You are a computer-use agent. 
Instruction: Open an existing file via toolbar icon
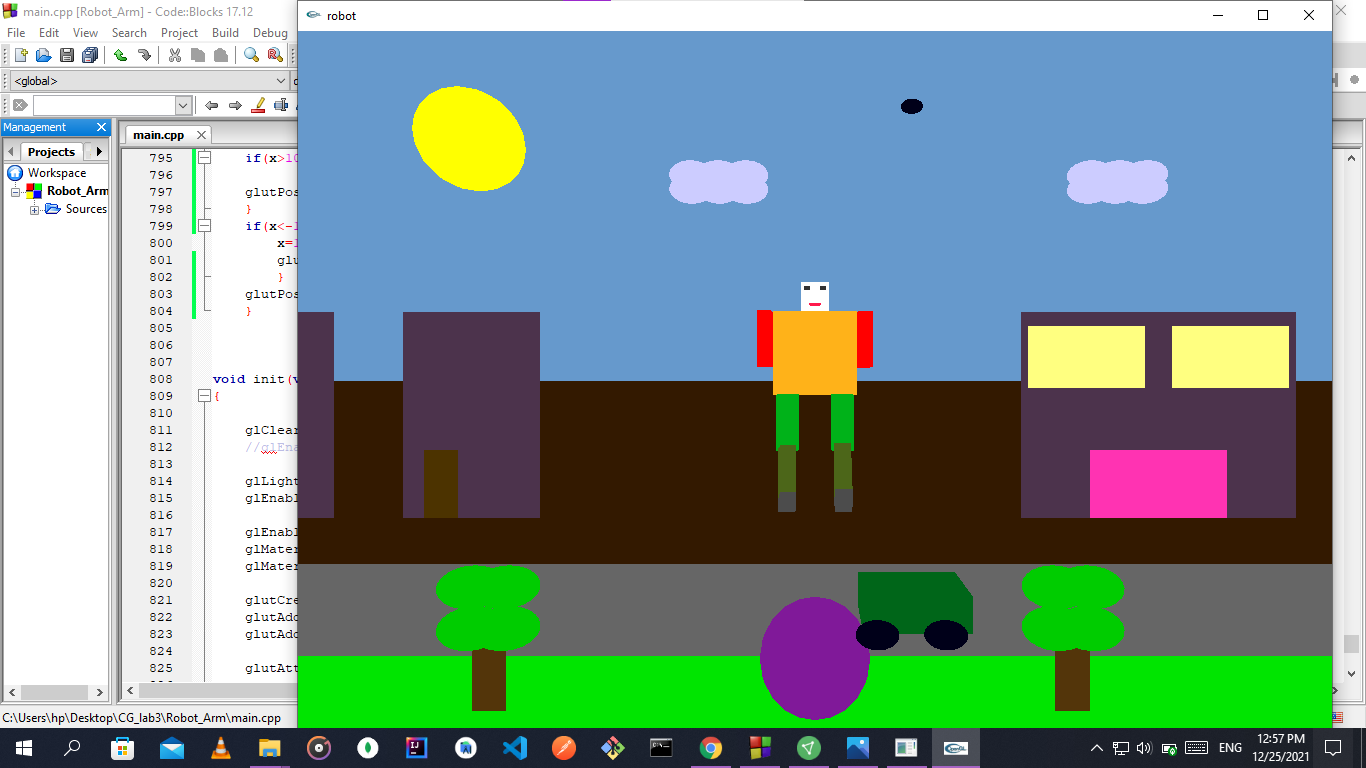pyautogui.click(x=42, y=56)
